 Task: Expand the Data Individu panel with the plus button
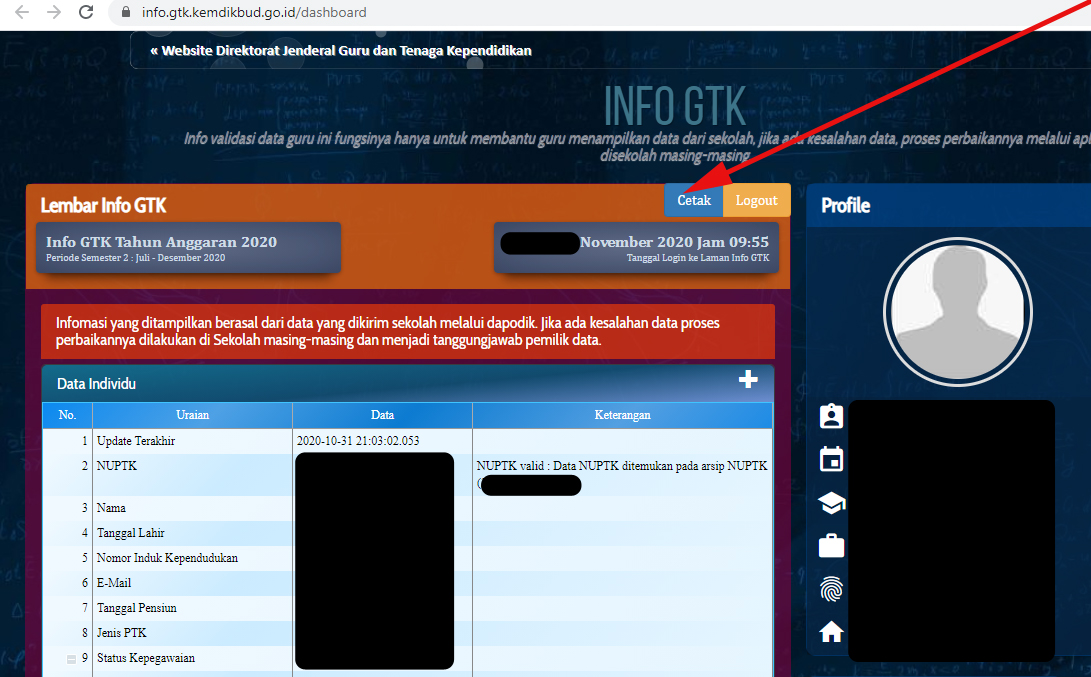[x=748, y=379]
